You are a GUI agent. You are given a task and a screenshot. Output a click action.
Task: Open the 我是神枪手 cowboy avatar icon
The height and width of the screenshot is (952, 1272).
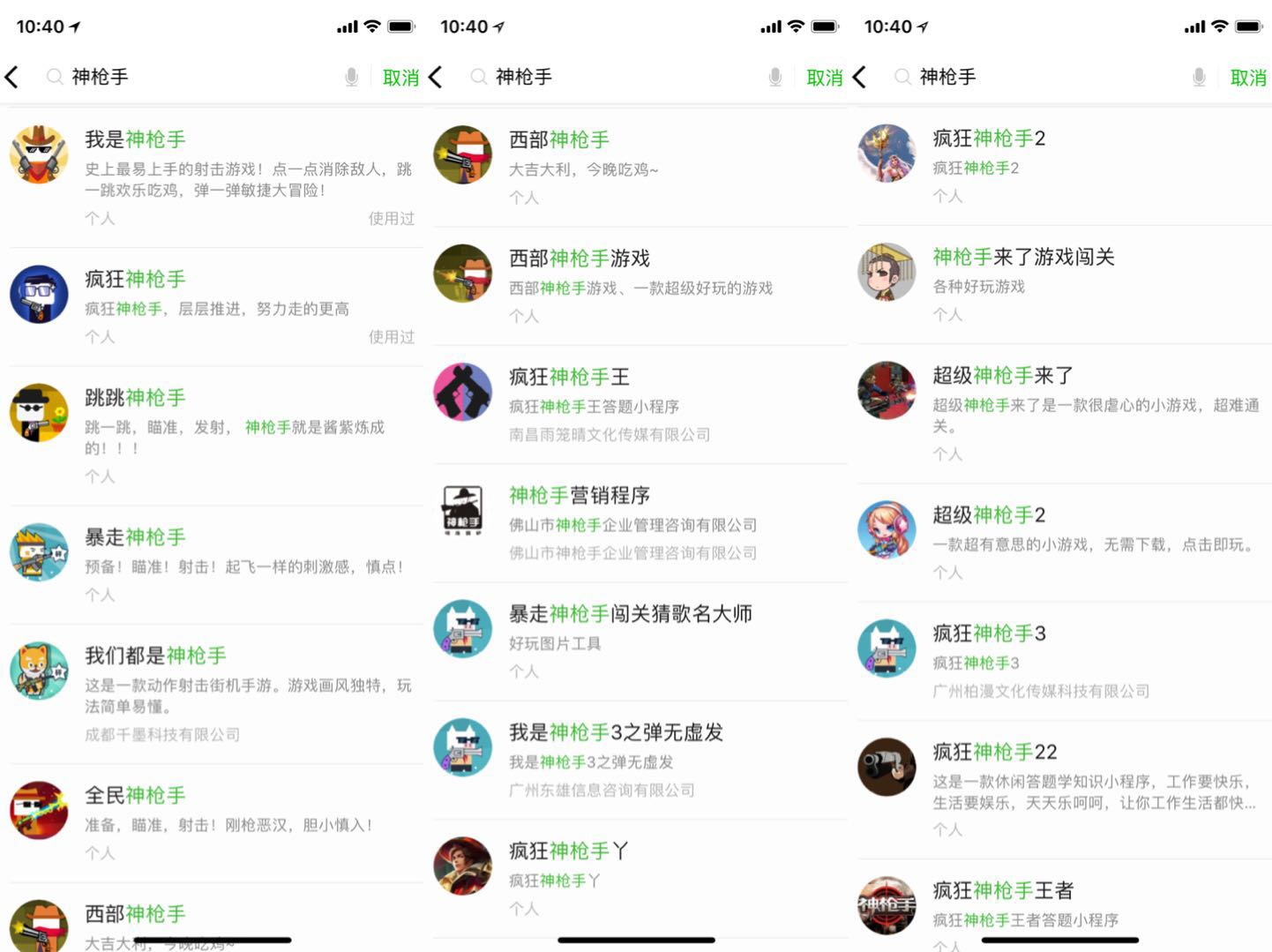tap(39, 154)
